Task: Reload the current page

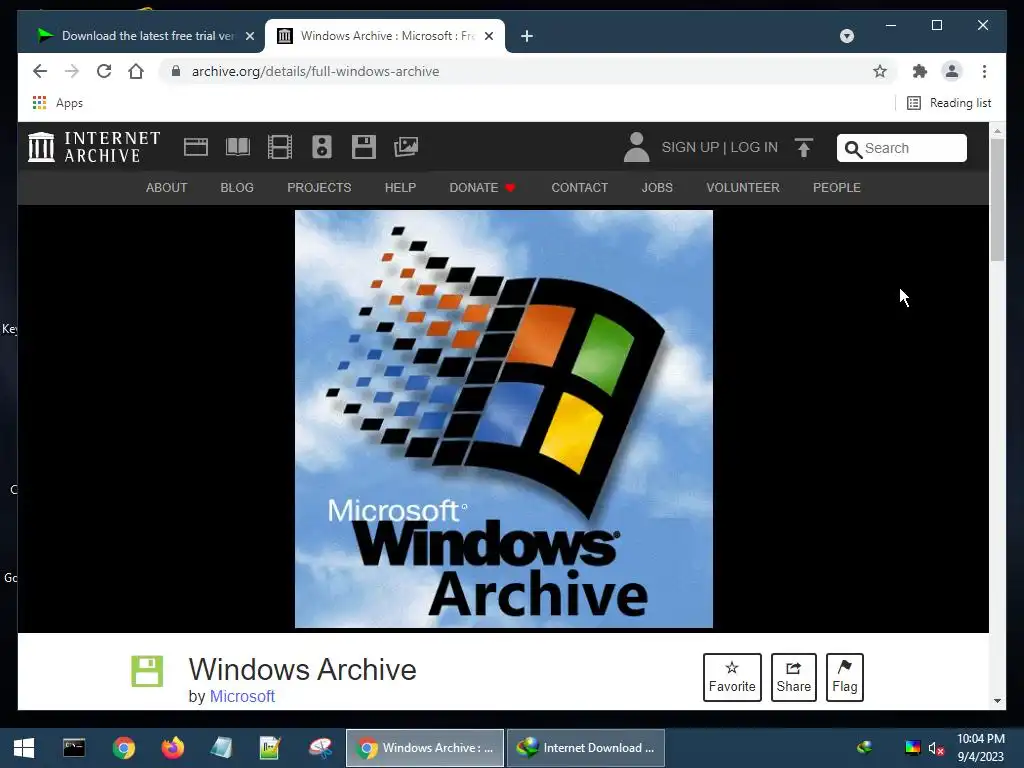Action: [x=104, y=71]
